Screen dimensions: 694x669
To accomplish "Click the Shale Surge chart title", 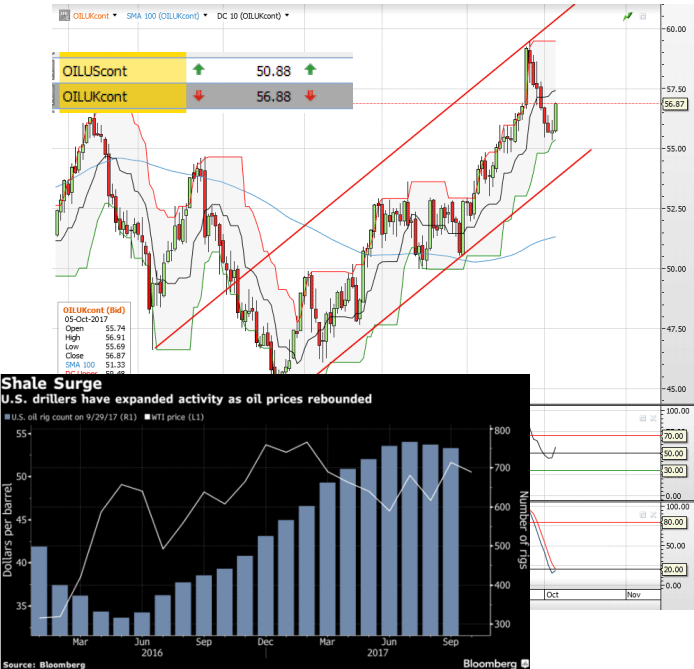I will pos(51,383).
